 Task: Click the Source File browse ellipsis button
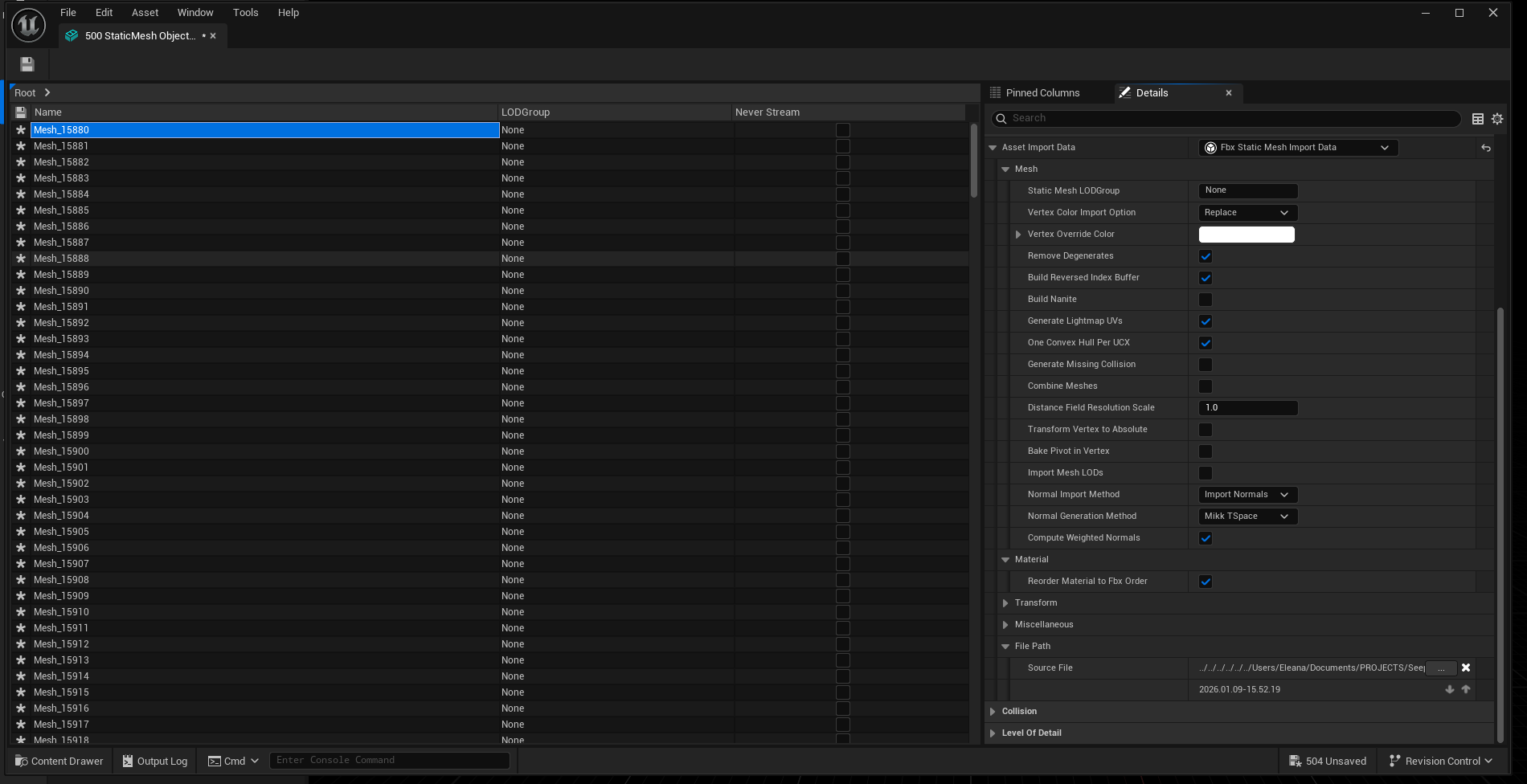pyautogui.click(x=1441, y=668)
